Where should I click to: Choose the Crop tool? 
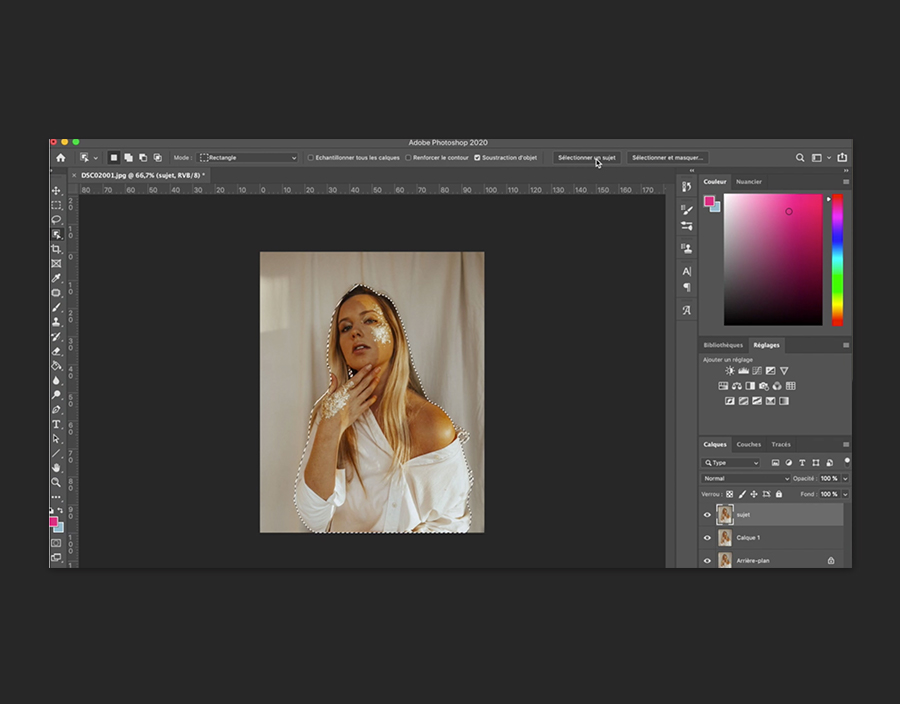56,248
